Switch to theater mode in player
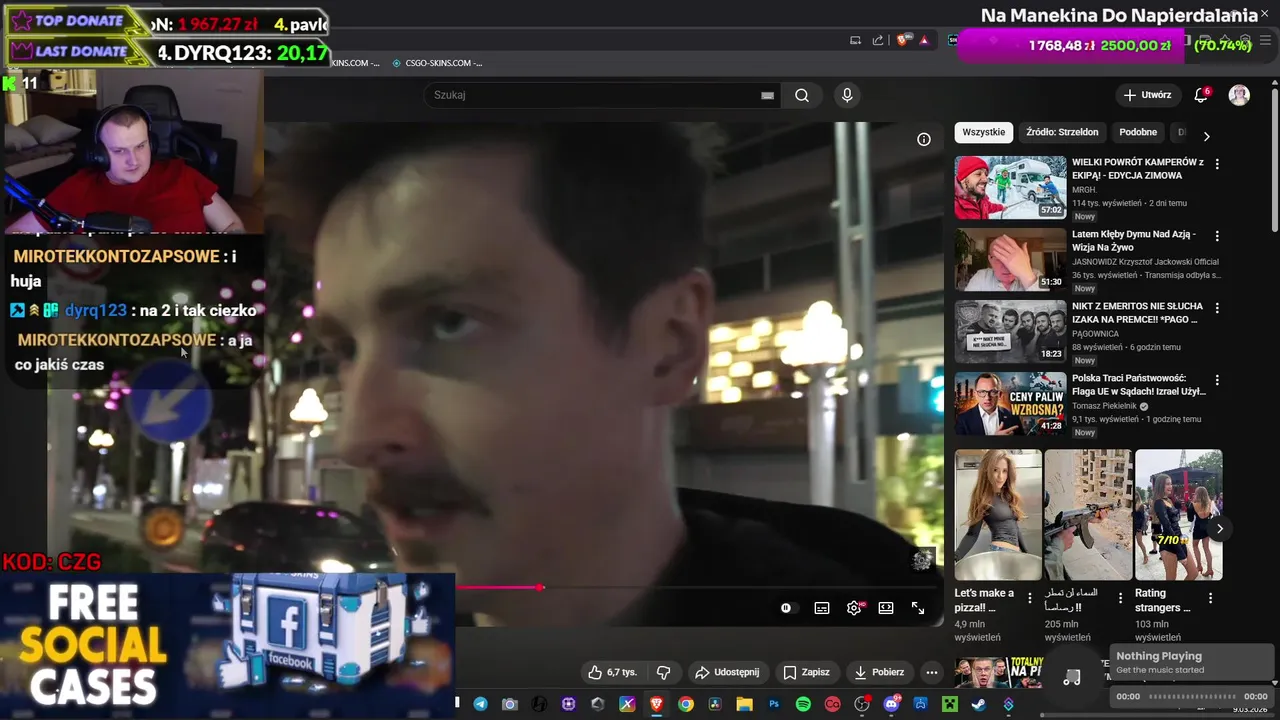Image resolution: width=1280 pixels, height=720 pixels. [x=886, y=608]
